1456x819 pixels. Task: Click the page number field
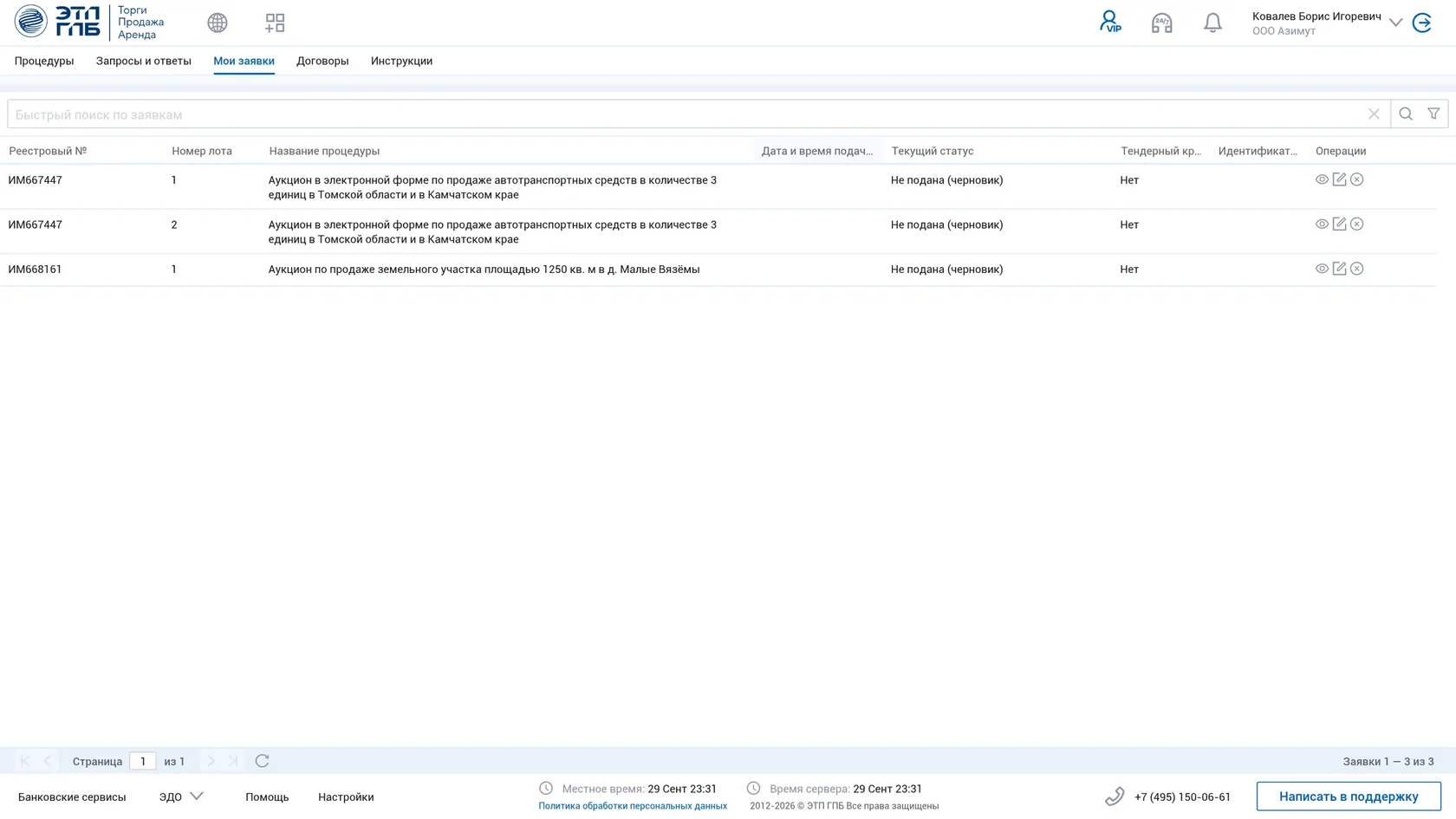click(x=143, y=761)
